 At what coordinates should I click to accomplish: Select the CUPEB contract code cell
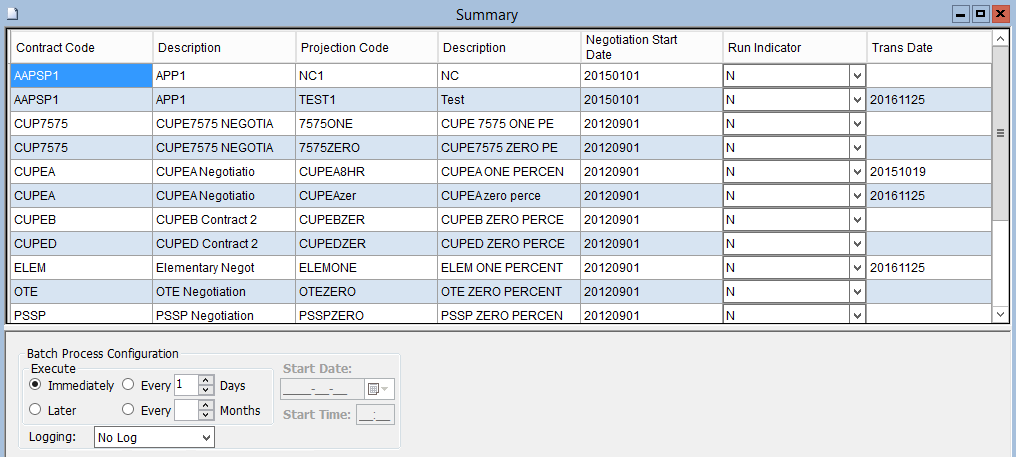pos(81,219)
